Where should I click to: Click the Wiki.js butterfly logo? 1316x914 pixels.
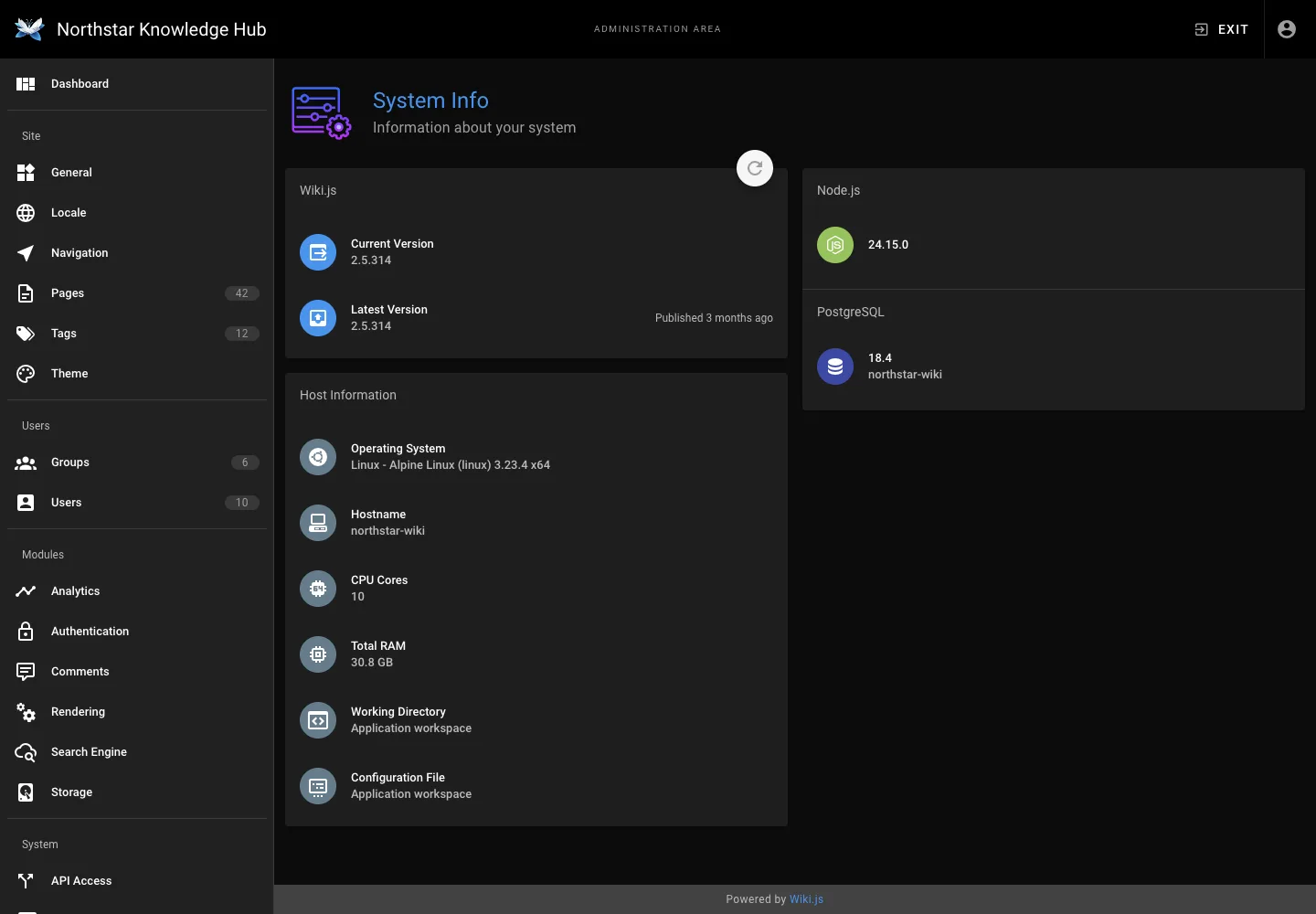29,29
